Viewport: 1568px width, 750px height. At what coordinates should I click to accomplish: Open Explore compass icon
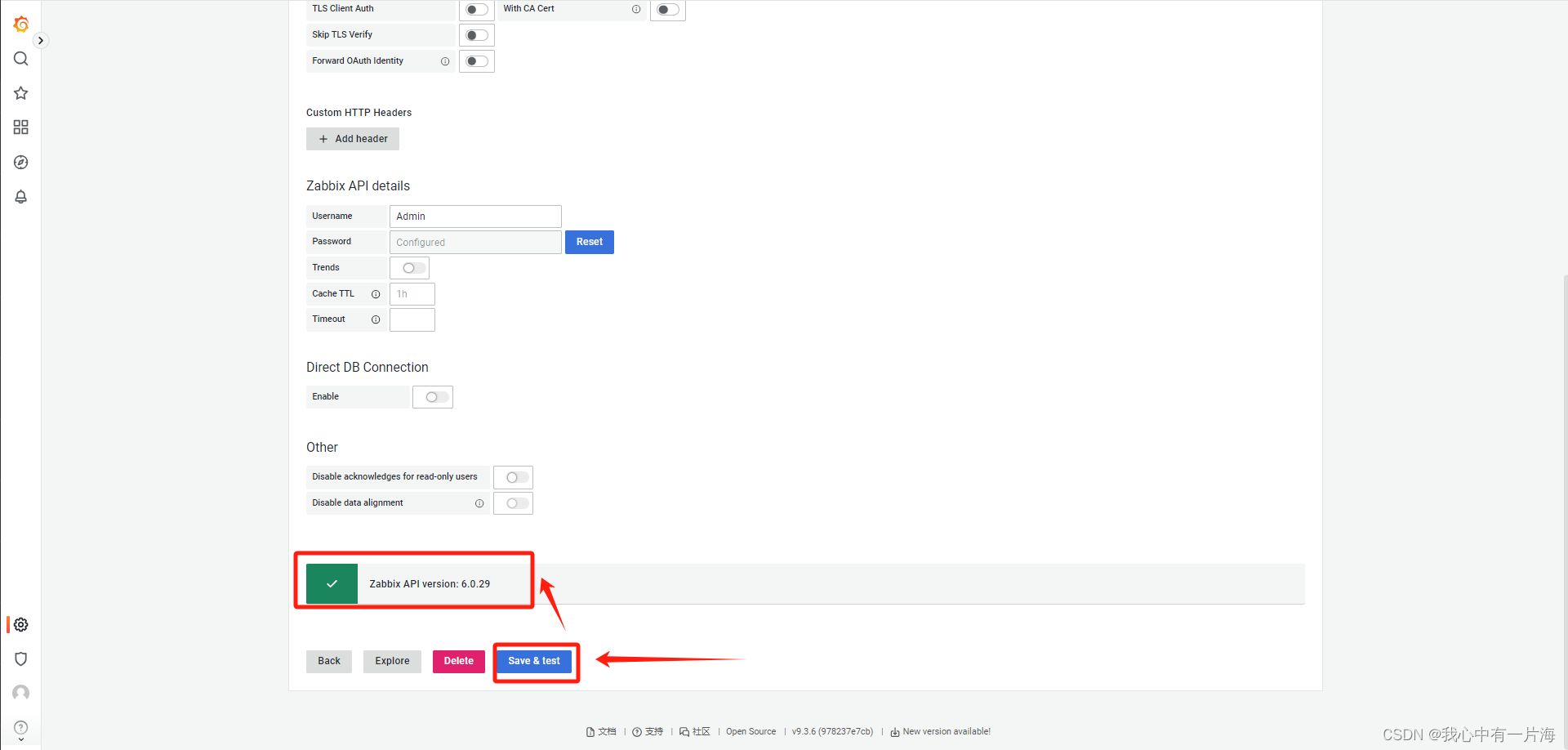21,163
